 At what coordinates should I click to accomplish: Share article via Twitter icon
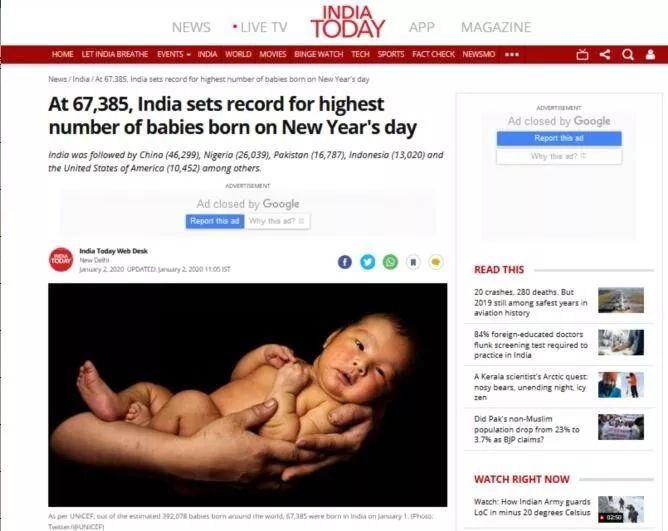(368, 262)
